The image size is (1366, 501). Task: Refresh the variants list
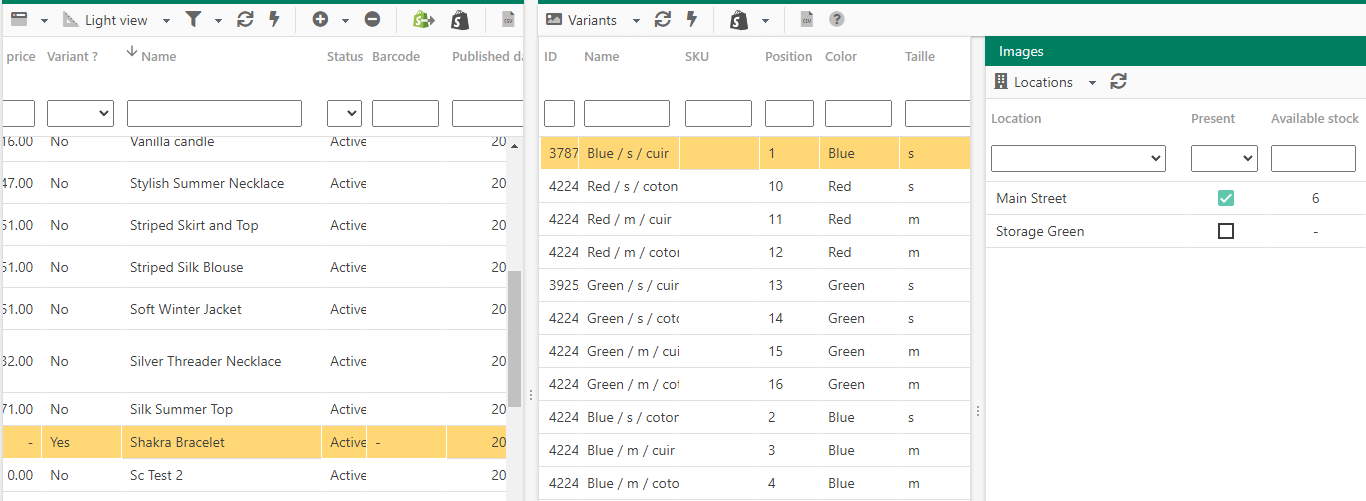662,20
